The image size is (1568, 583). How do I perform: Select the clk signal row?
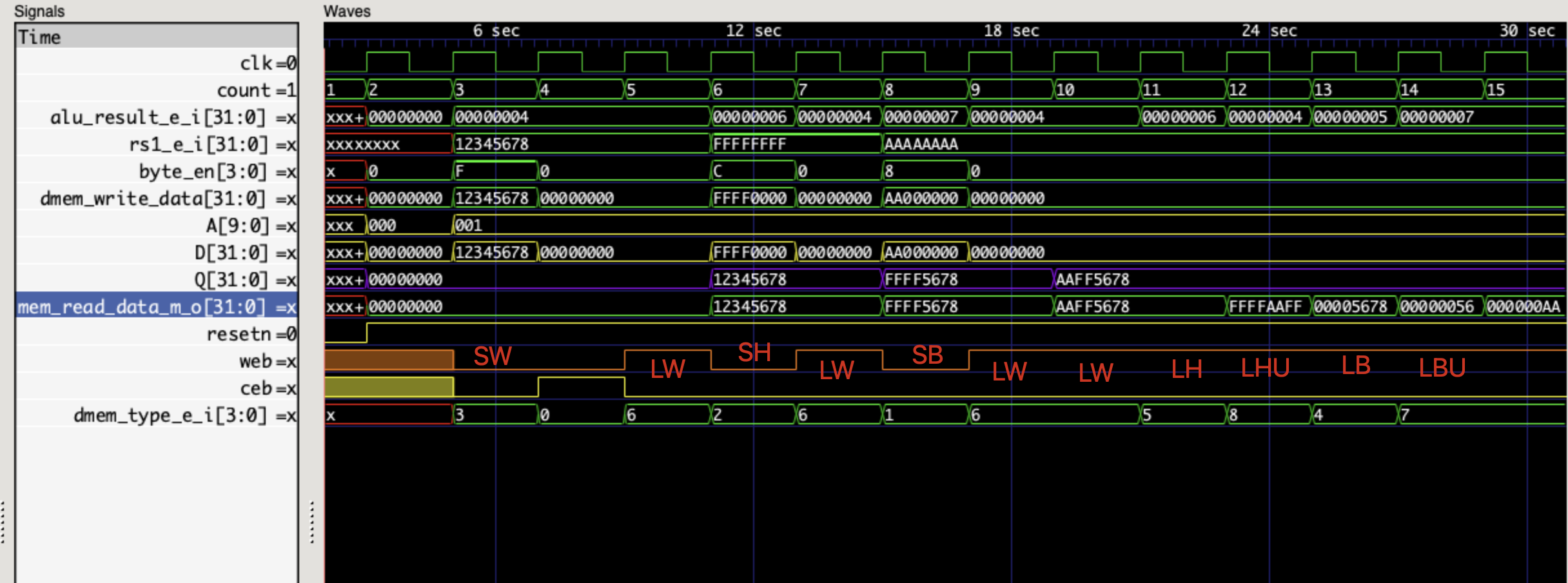click(x=157, y=63)
